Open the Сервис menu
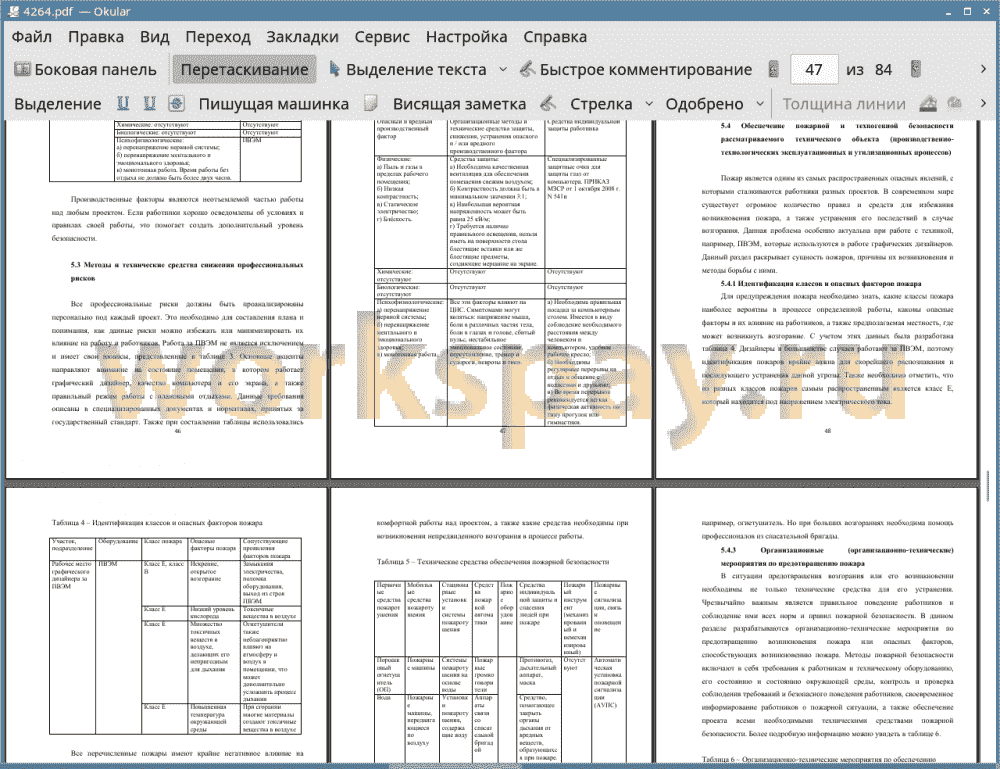 point(382,37)
